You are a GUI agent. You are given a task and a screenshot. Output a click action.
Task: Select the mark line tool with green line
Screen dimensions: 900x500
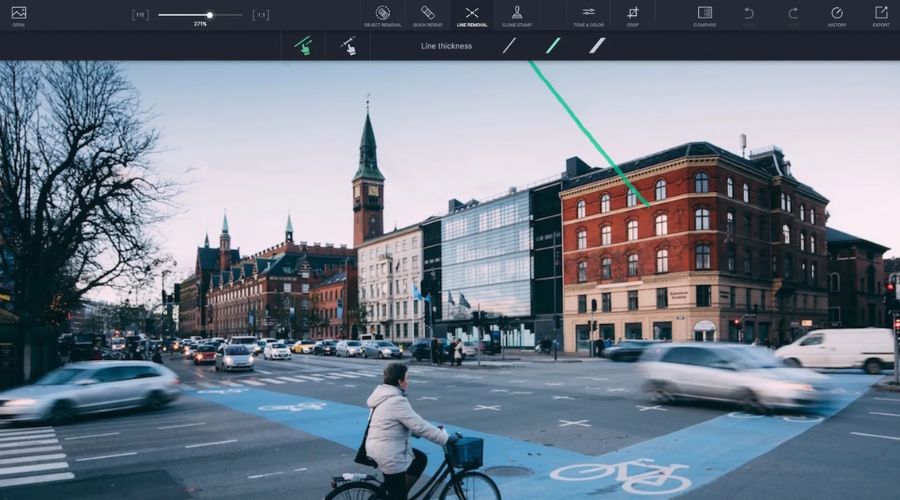[303, 46]
